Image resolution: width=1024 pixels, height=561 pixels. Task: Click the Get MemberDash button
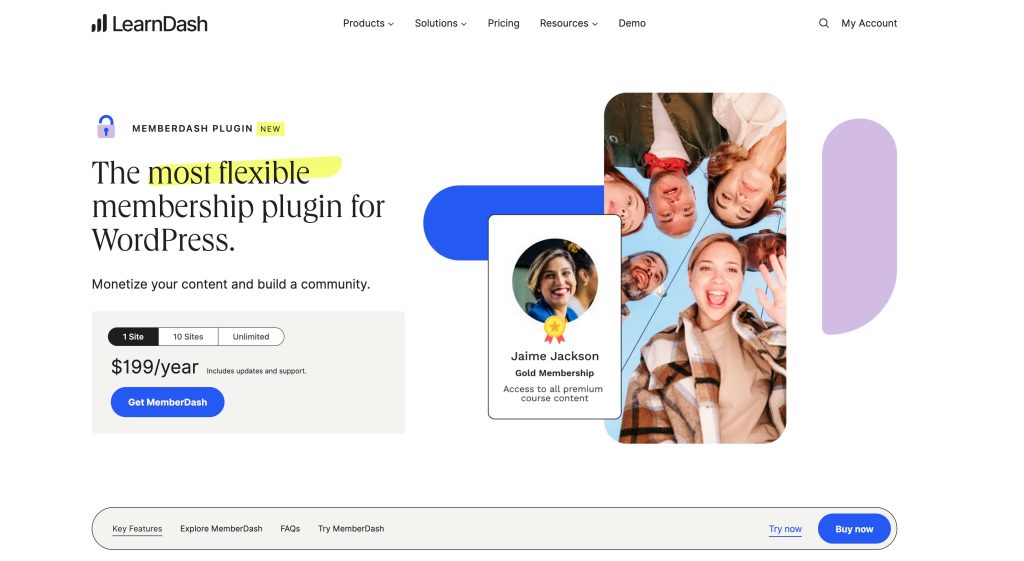point(167,402)
